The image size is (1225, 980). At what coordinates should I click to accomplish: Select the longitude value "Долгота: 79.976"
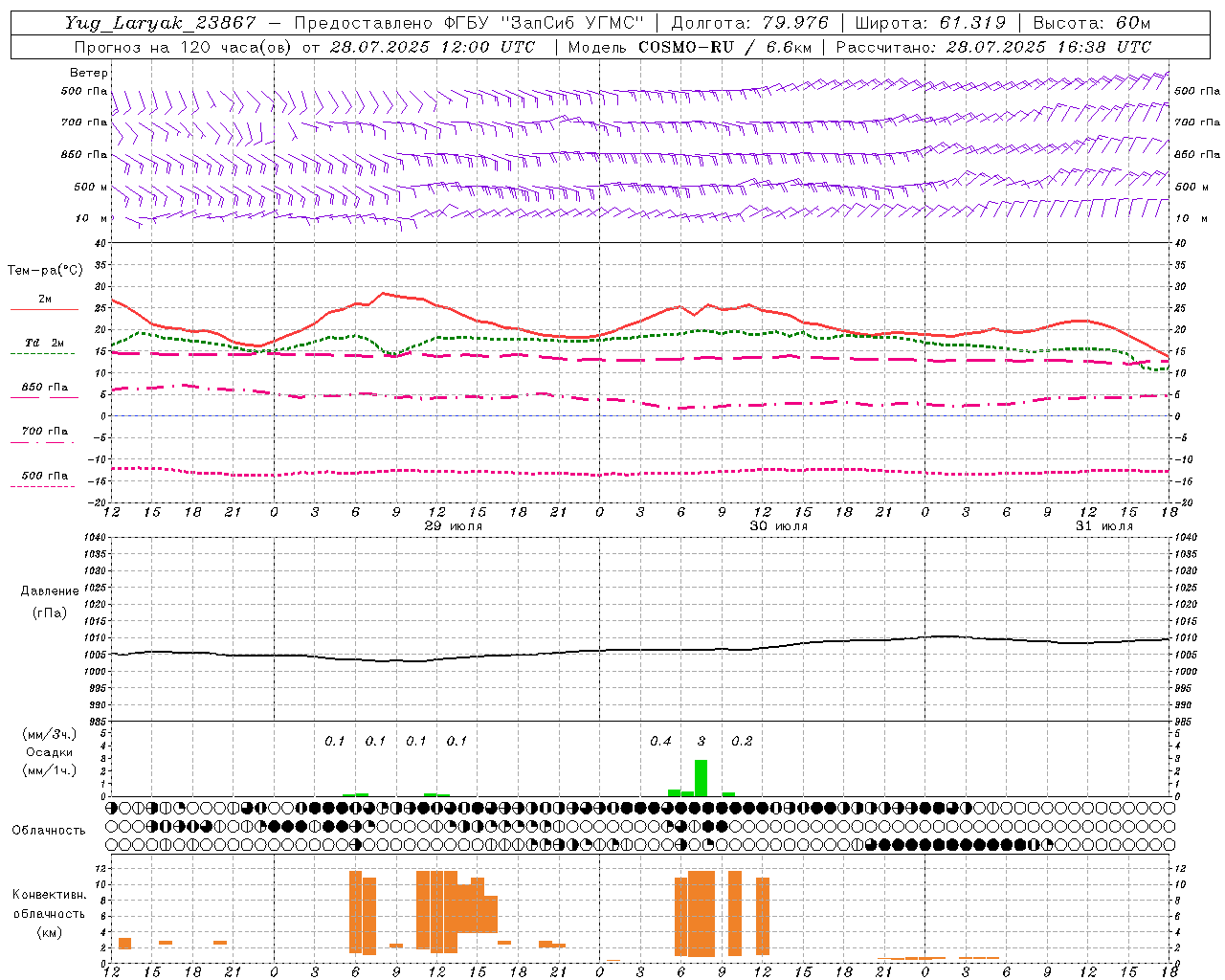pos(750,23)
